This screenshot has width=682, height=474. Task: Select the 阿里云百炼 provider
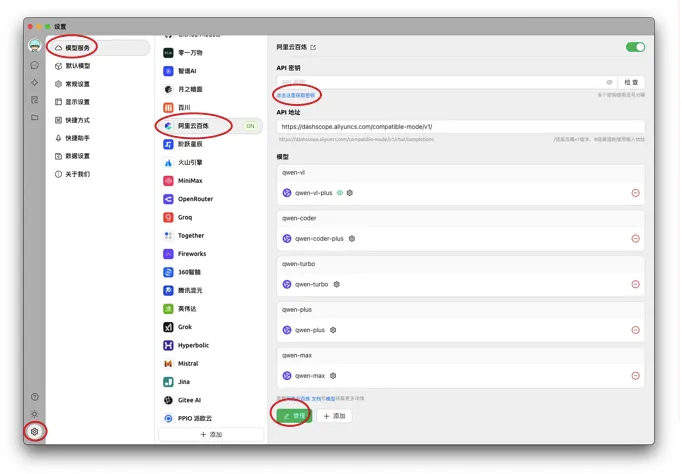(211, 126)
